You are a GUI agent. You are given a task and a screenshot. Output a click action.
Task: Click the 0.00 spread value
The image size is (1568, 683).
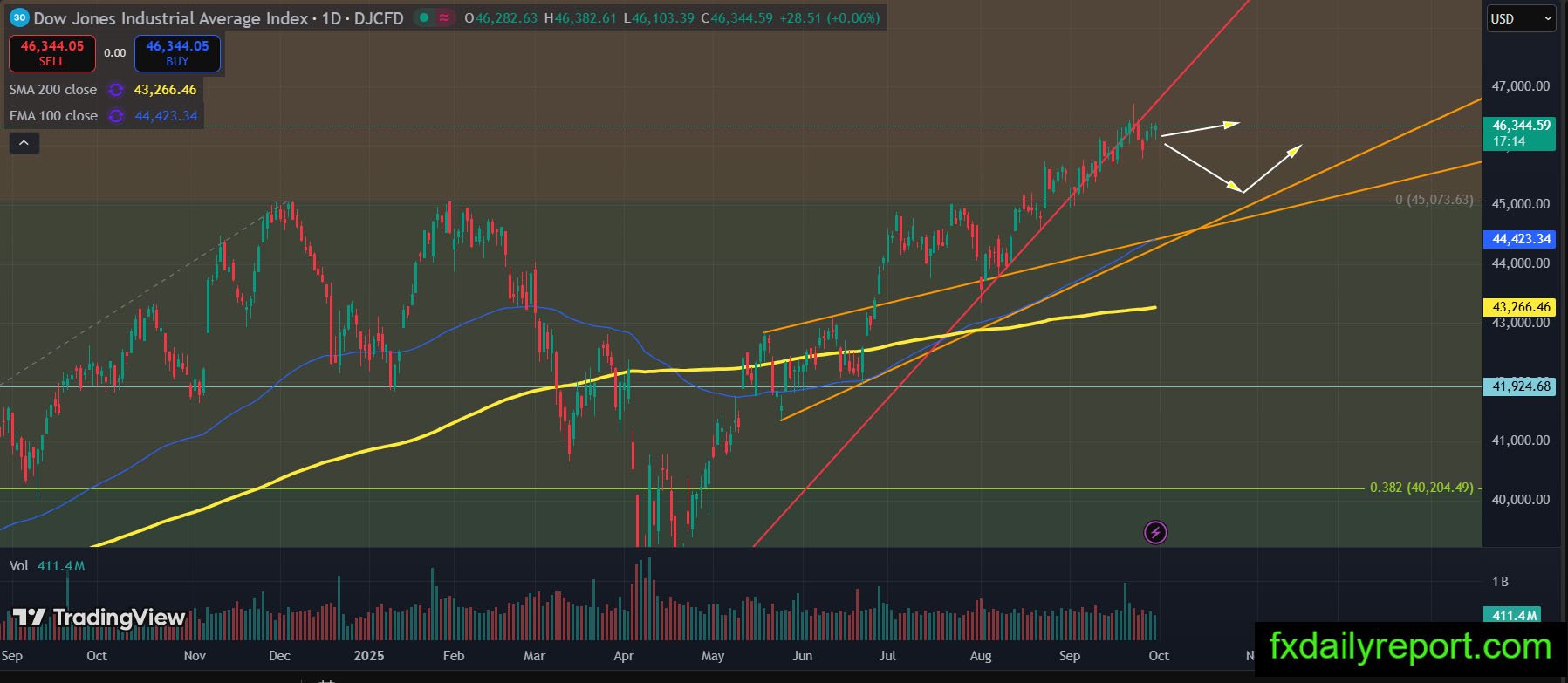pos(115,52)
